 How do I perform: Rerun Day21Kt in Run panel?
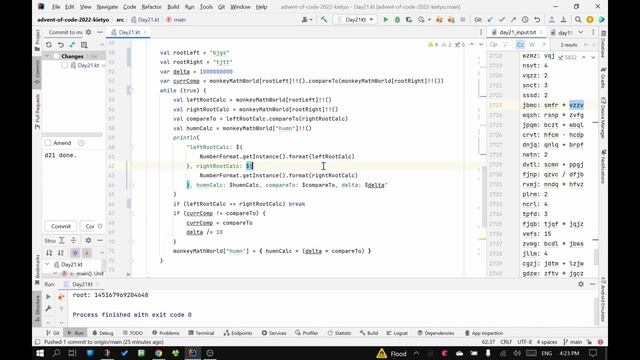pyautogui.click(x=49, y=297)
